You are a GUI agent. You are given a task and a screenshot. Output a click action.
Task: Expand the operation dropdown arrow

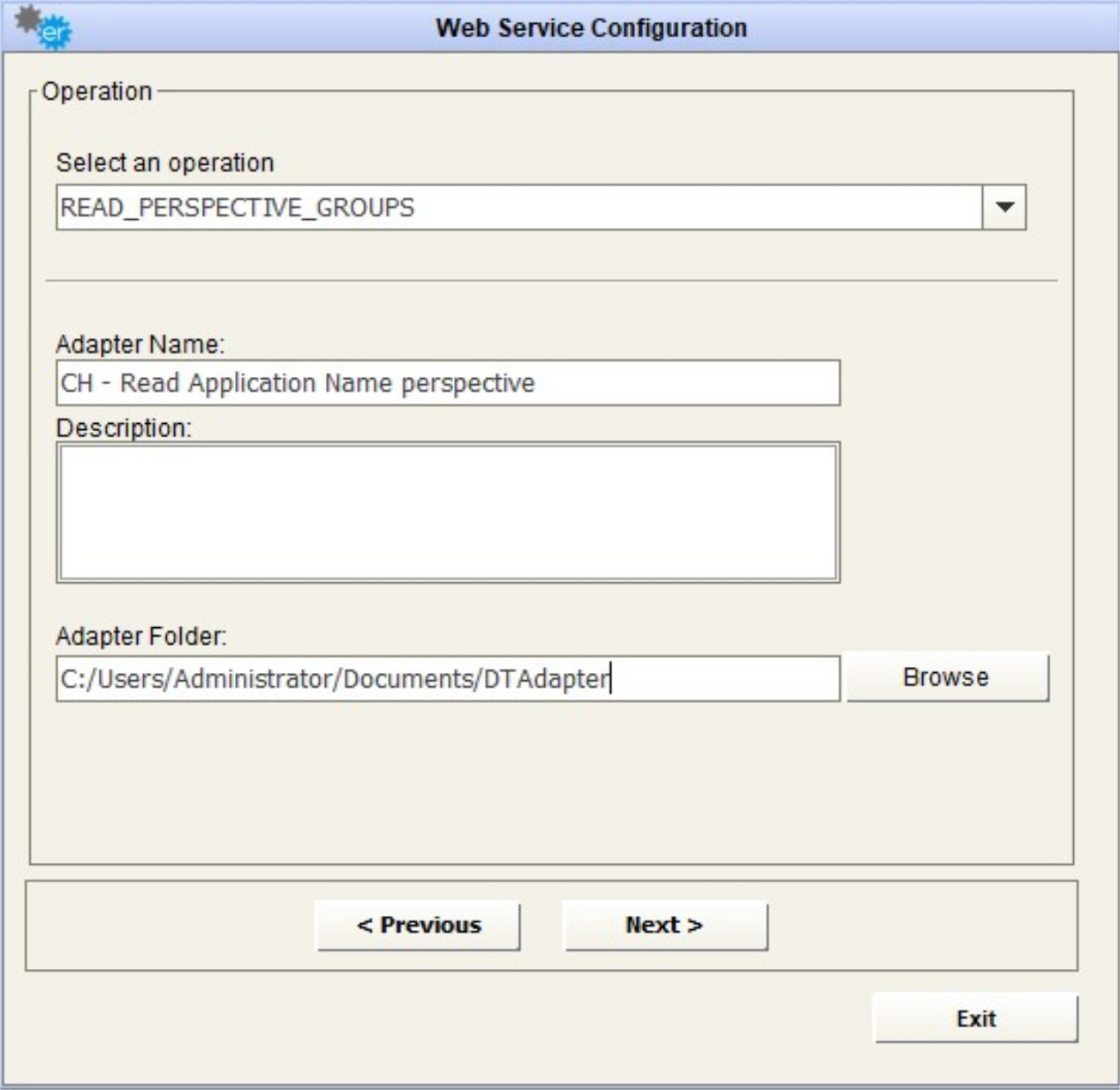(x=1004, y=208)
